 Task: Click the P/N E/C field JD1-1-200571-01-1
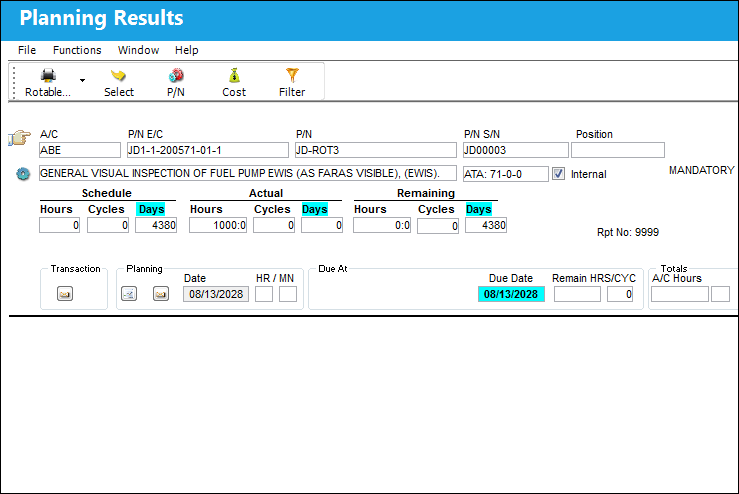(x=207, y=150)
